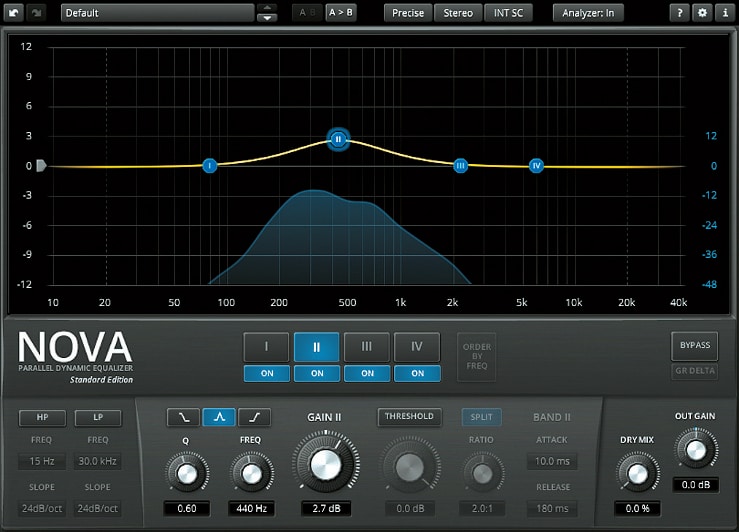
Task: Toggle GR DELTA button
Action: 695,371
